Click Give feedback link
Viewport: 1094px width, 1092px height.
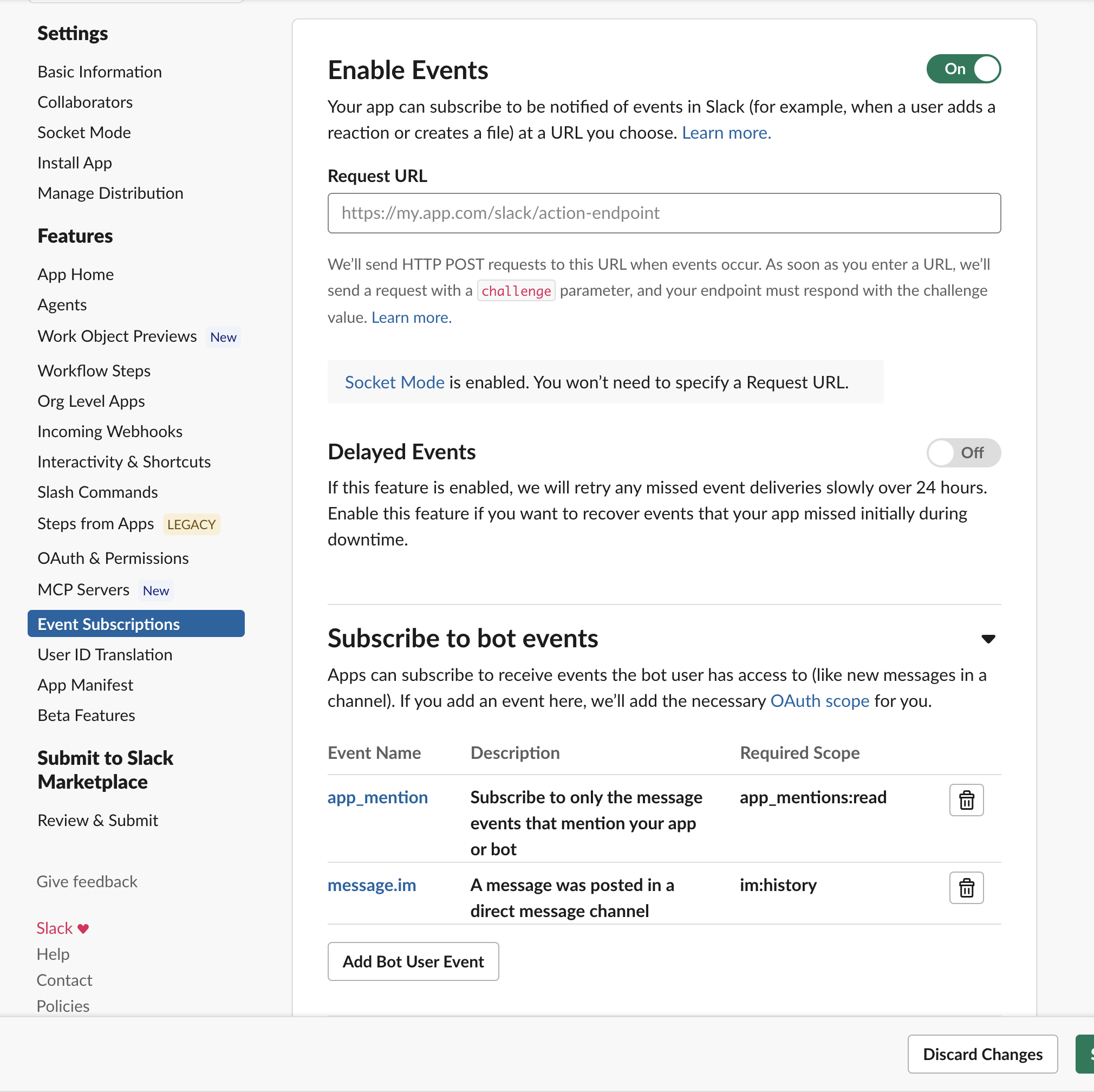[x=87, y=882]
